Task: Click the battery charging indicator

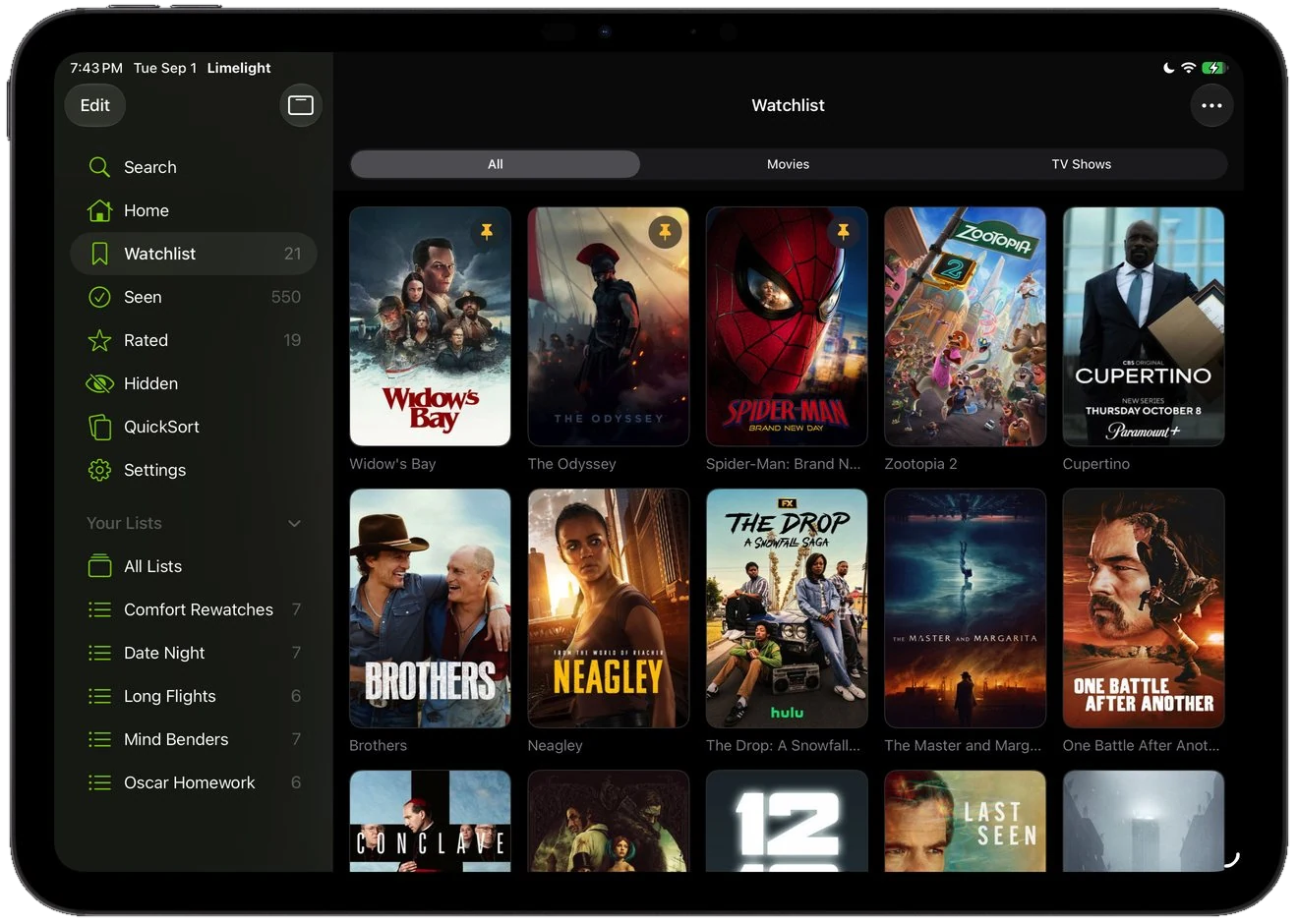Action: coord(1214,68)
